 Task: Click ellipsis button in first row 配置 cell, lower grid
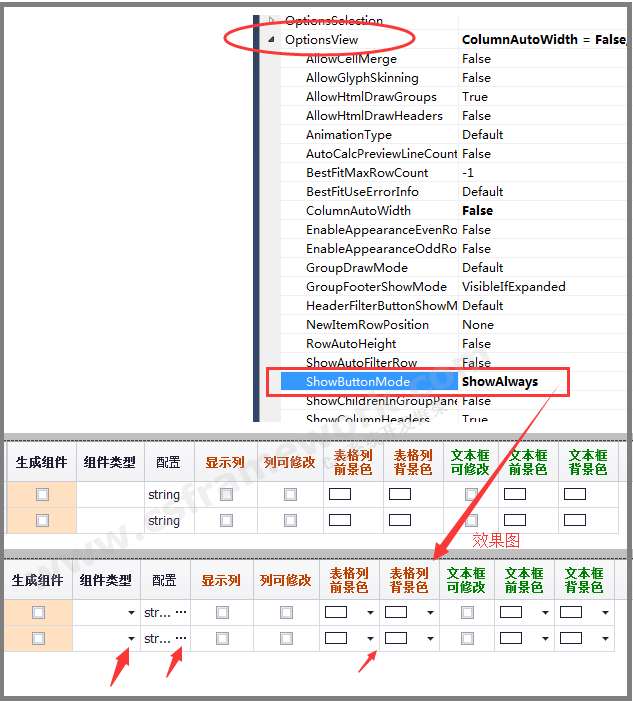[x=181, y=612]
